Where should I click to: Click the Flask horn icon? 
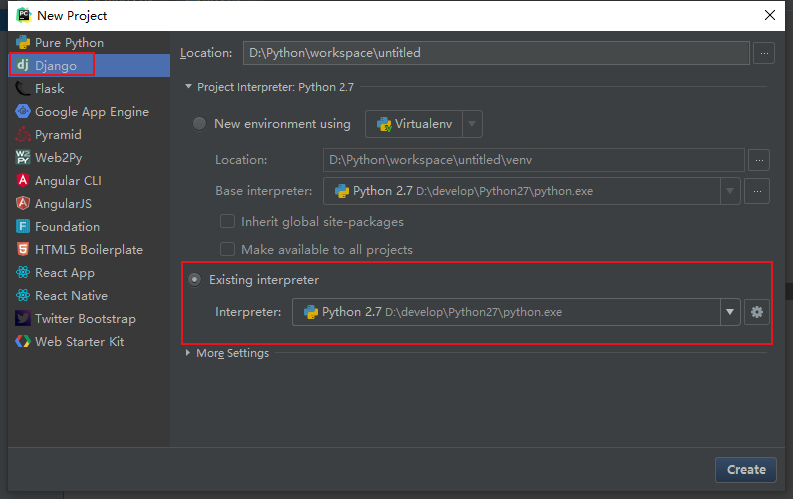[x=23, y=88]
